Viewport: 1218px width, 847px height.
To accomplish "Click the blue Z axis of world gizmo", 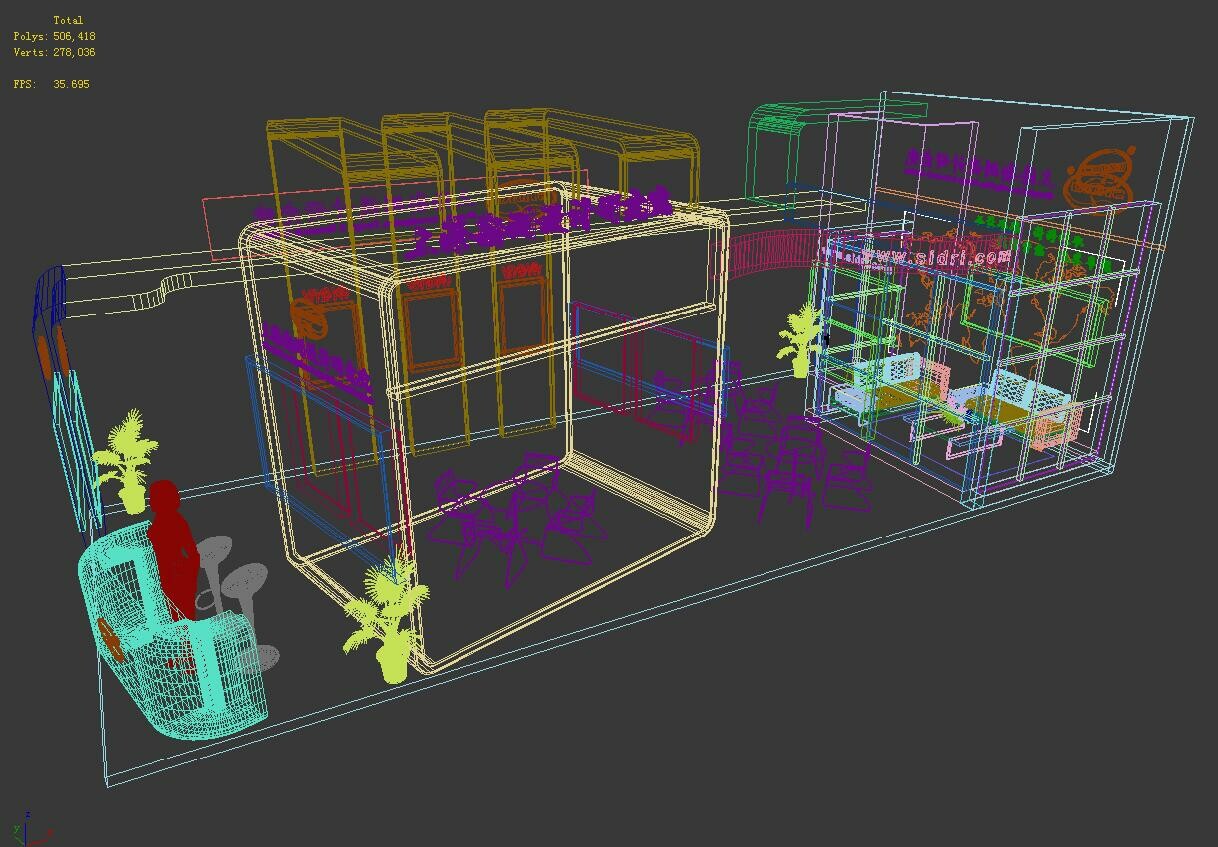I will 27,820.
